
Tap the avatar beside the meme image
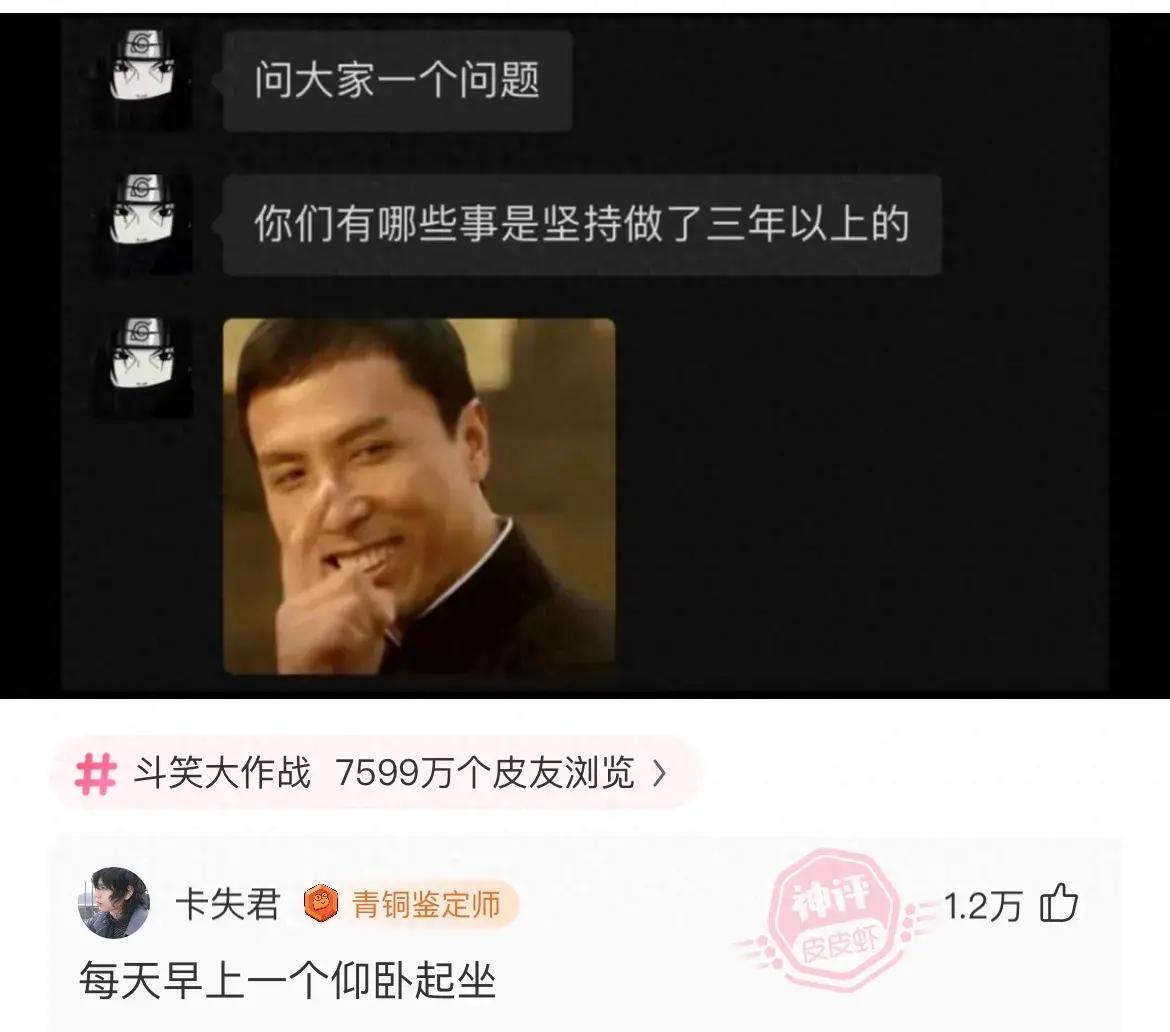point(142,367)
